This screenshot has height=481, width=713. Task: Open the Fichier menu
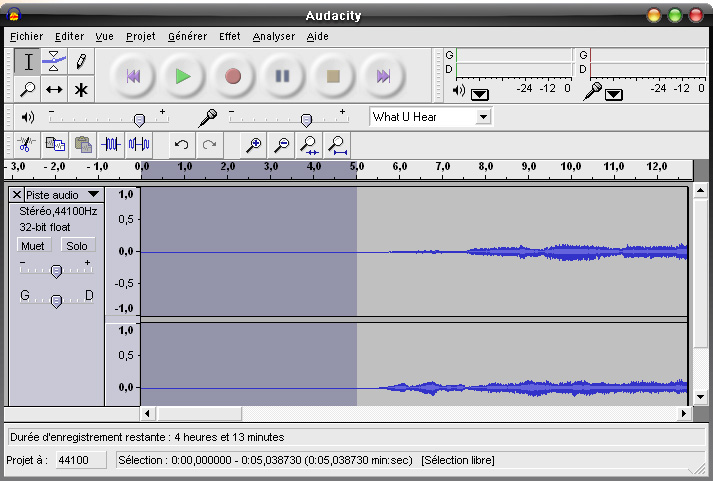click(26, 36)
